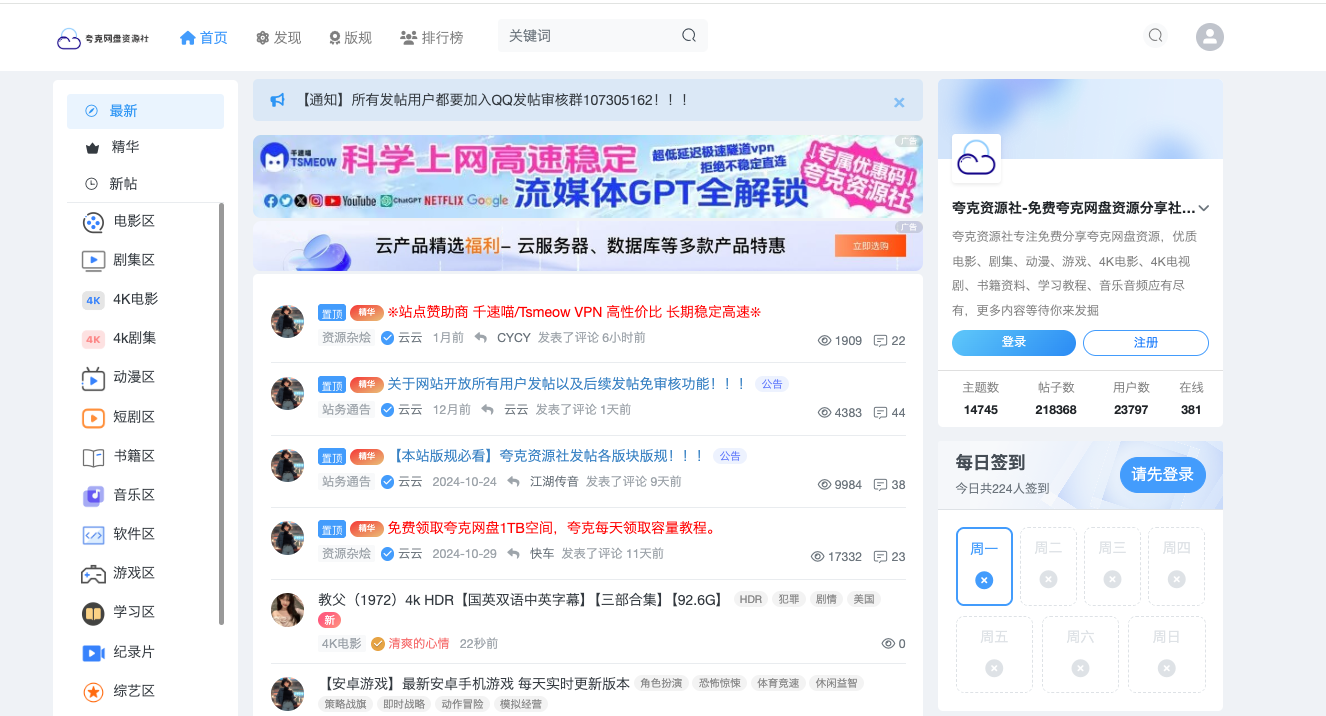Viewport: 1326px width, 716px height.
Task: Dismiss the QQ group announcement banner
Action: click(x=898, y=101)
